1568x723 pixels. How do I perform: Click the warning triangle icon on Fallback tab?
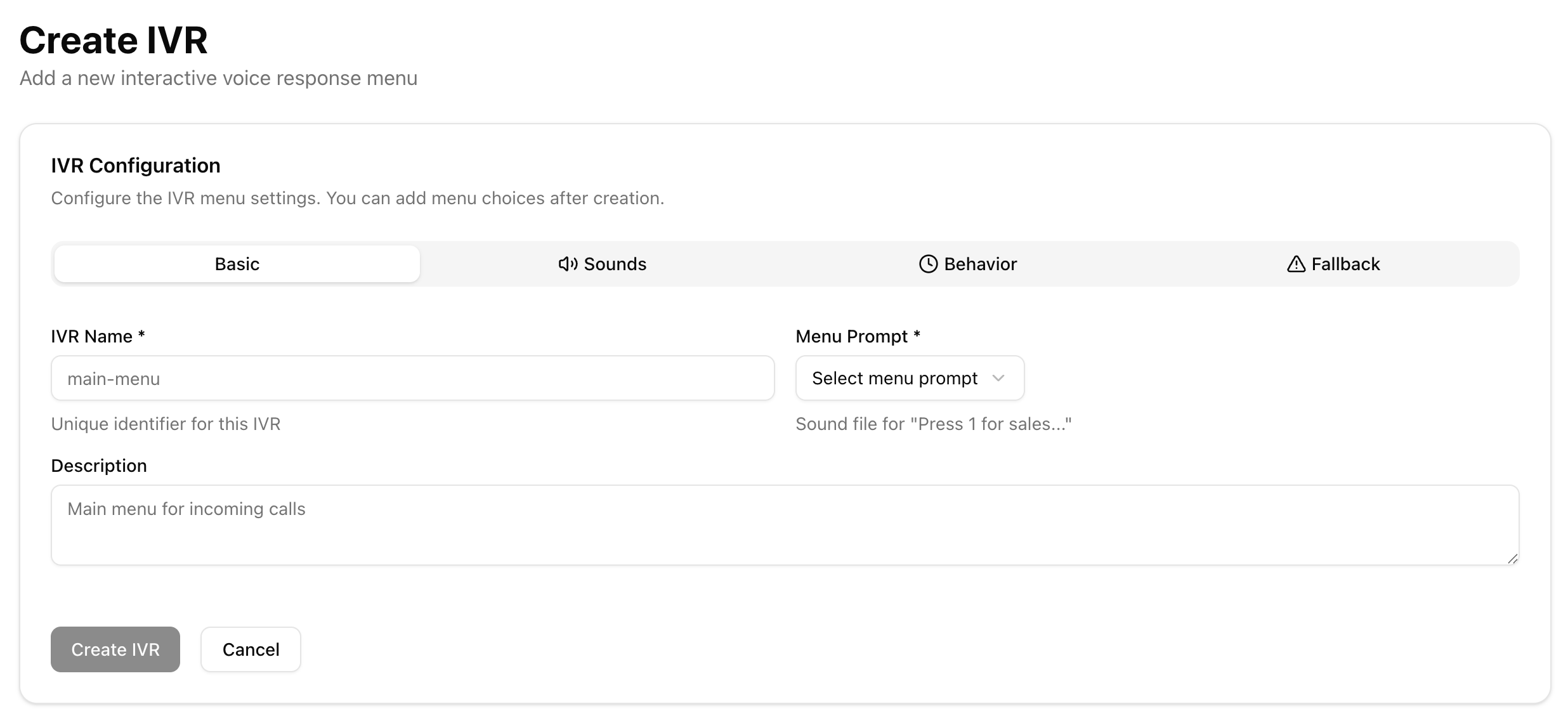(1296, 264)
